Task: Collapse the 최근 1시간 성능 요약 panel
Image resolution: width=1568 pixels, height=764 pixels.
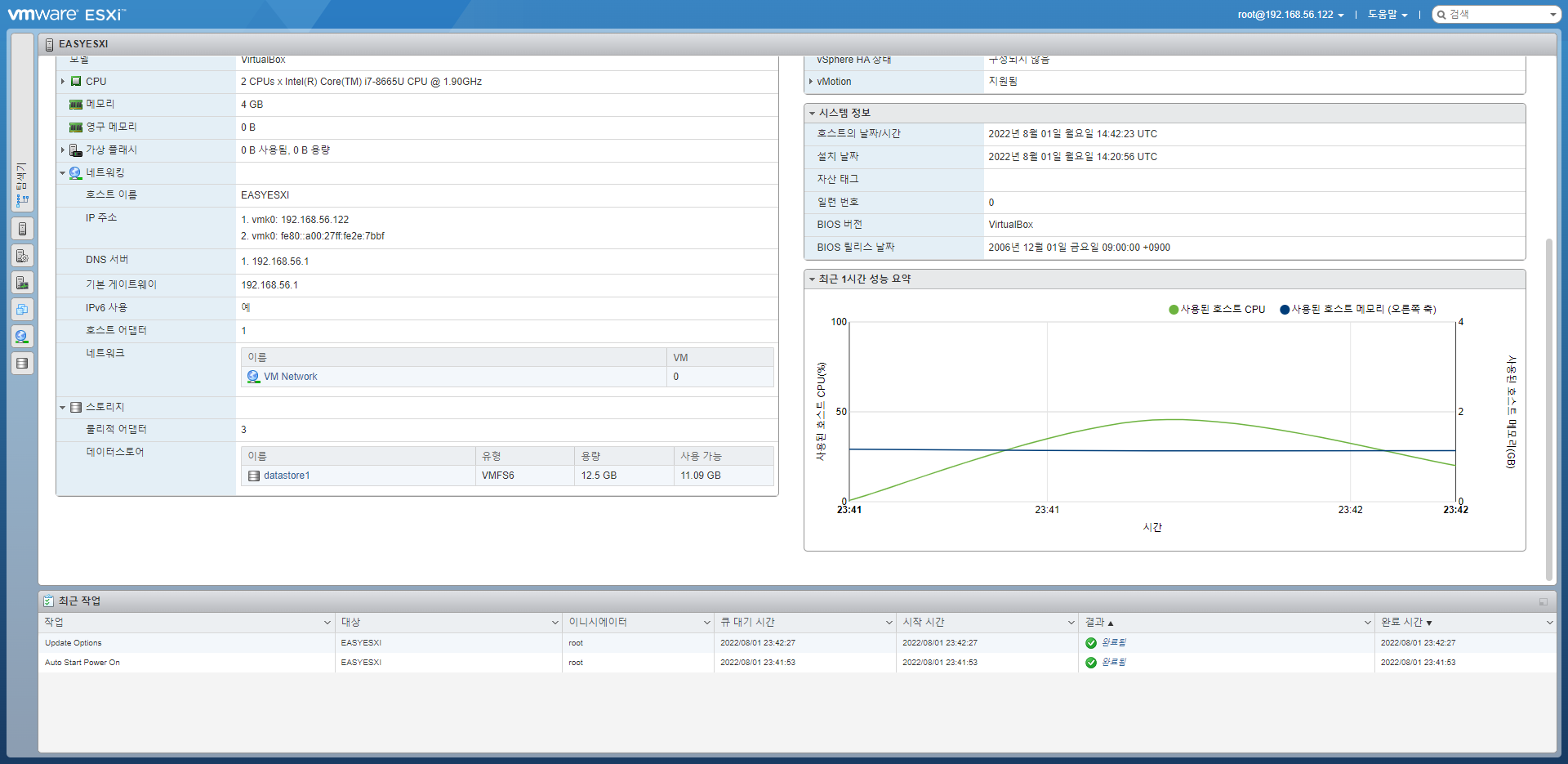Action: click(812, 279)
